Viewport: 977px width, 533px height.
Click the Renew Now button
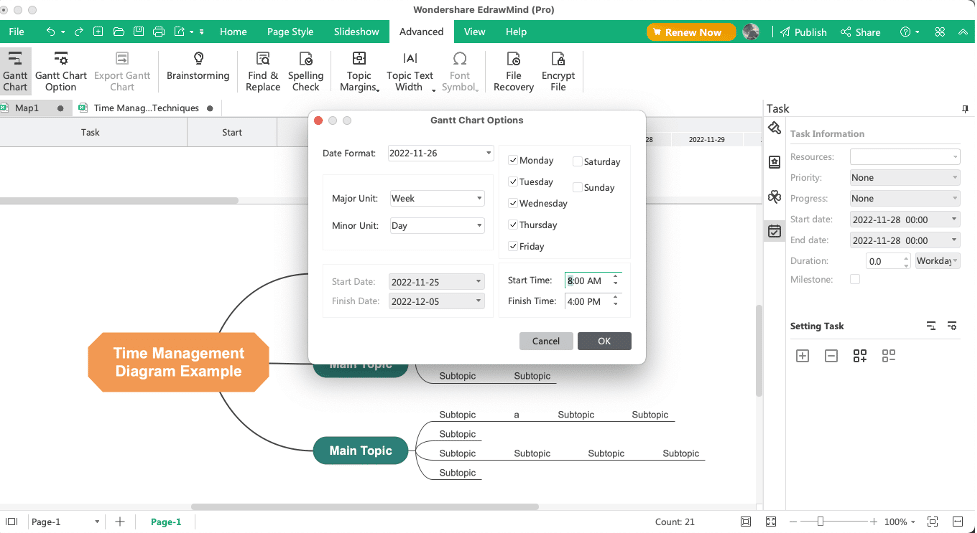tap(691, 32)
